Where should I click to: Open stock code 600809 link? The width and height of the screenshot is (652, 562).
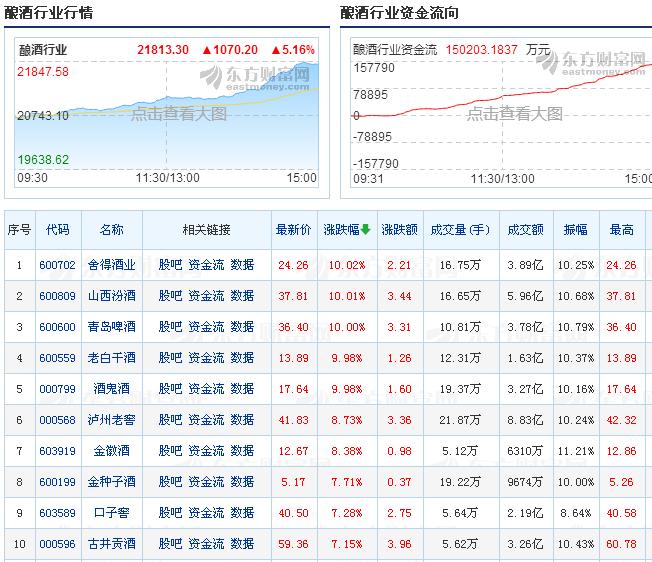[x=57, y=296]
